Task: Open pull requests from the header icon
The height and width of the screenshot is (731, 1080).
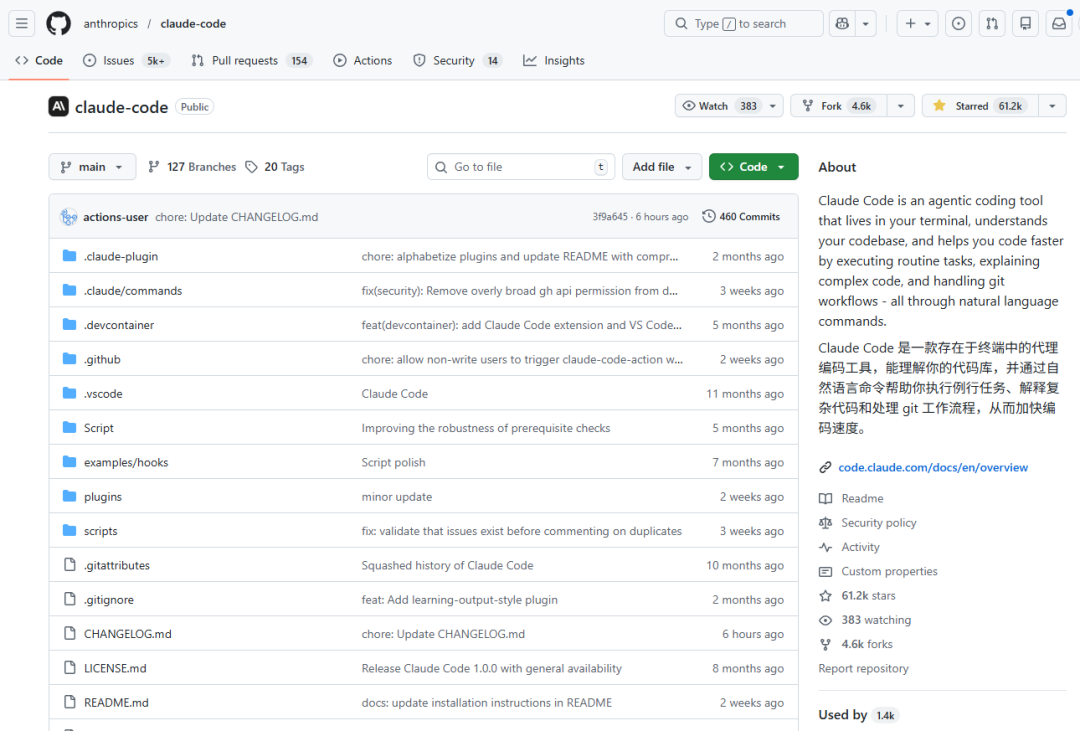Action: [x=991, y=23]
